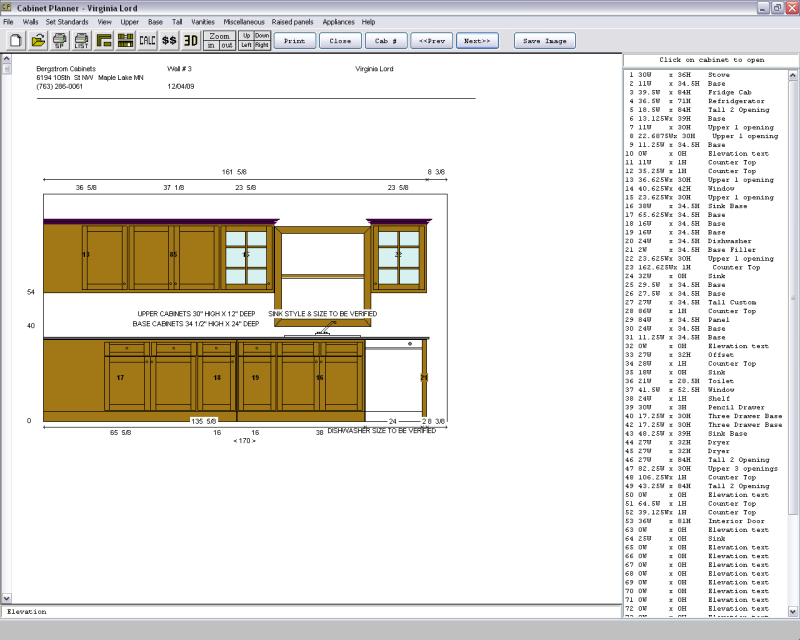Screen dimensions: 800x640
Task: Open the View menu
Action: [x=105, y=22]
